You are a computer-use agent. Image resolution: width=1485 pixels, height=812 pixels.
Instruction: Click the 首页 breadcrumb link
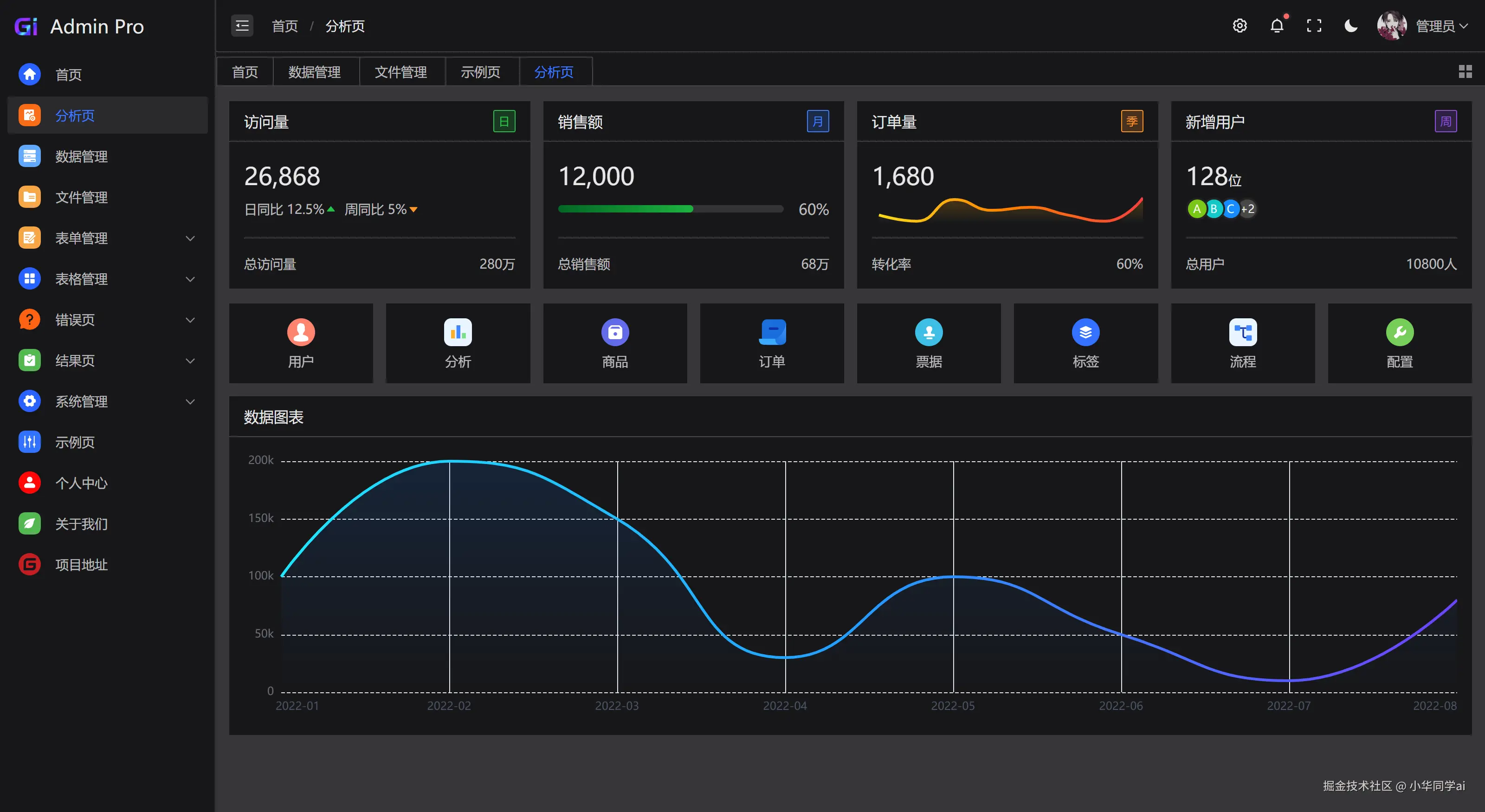tap(285, 26)
